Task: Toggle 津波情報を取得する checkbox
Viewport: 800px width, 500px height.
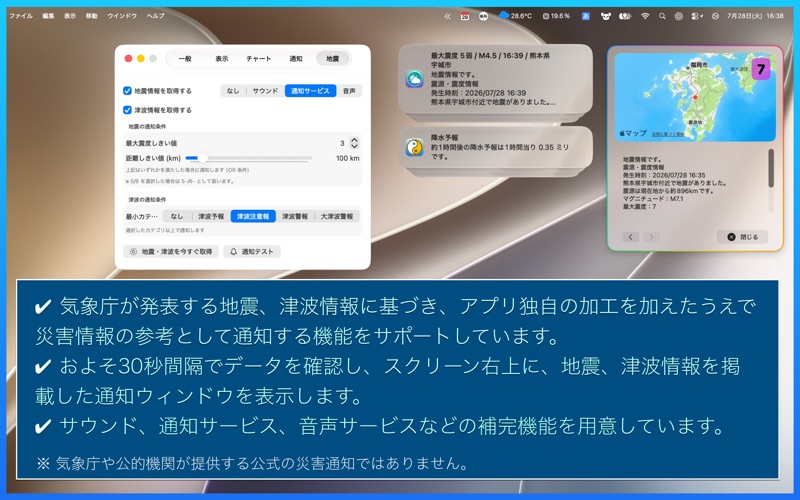Action: coord(127,110)
